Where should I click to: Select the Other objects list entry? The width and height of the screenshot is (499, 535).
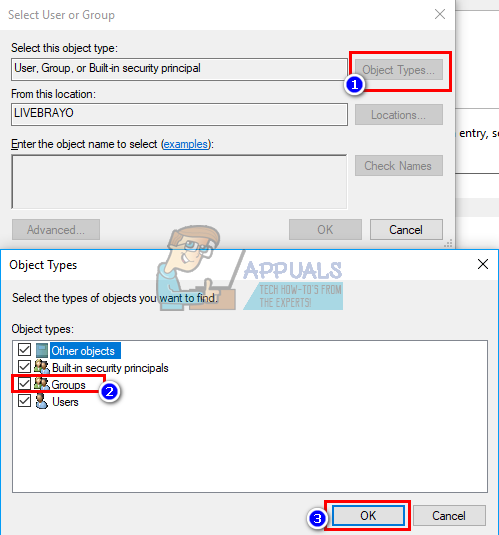tap(83, 351)
